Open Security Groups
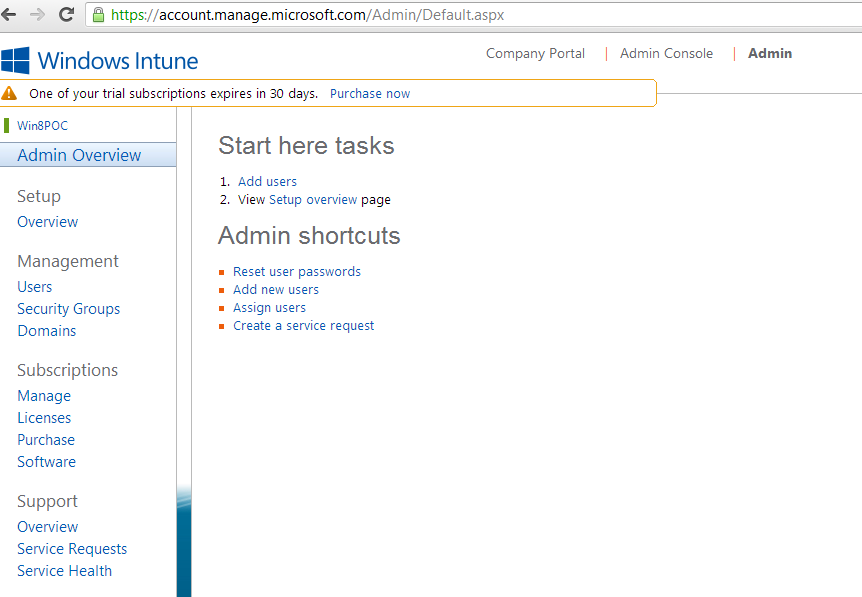The width and height of the screenshot is (862, 597). [x=68, y=308]
